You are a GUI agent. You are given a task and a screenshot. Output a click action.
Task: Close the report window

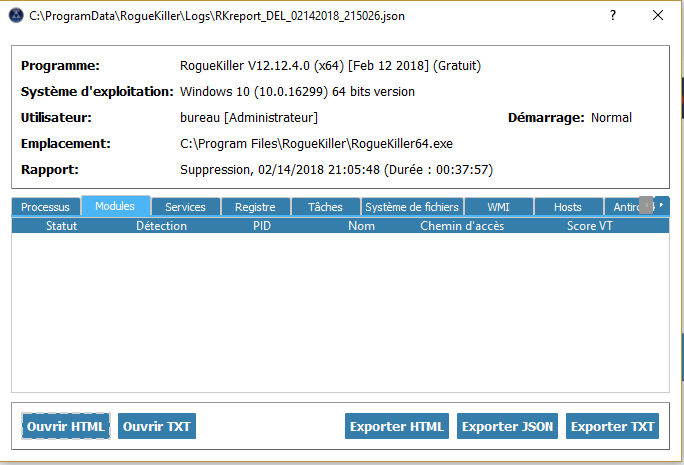(x=658, y=15)
